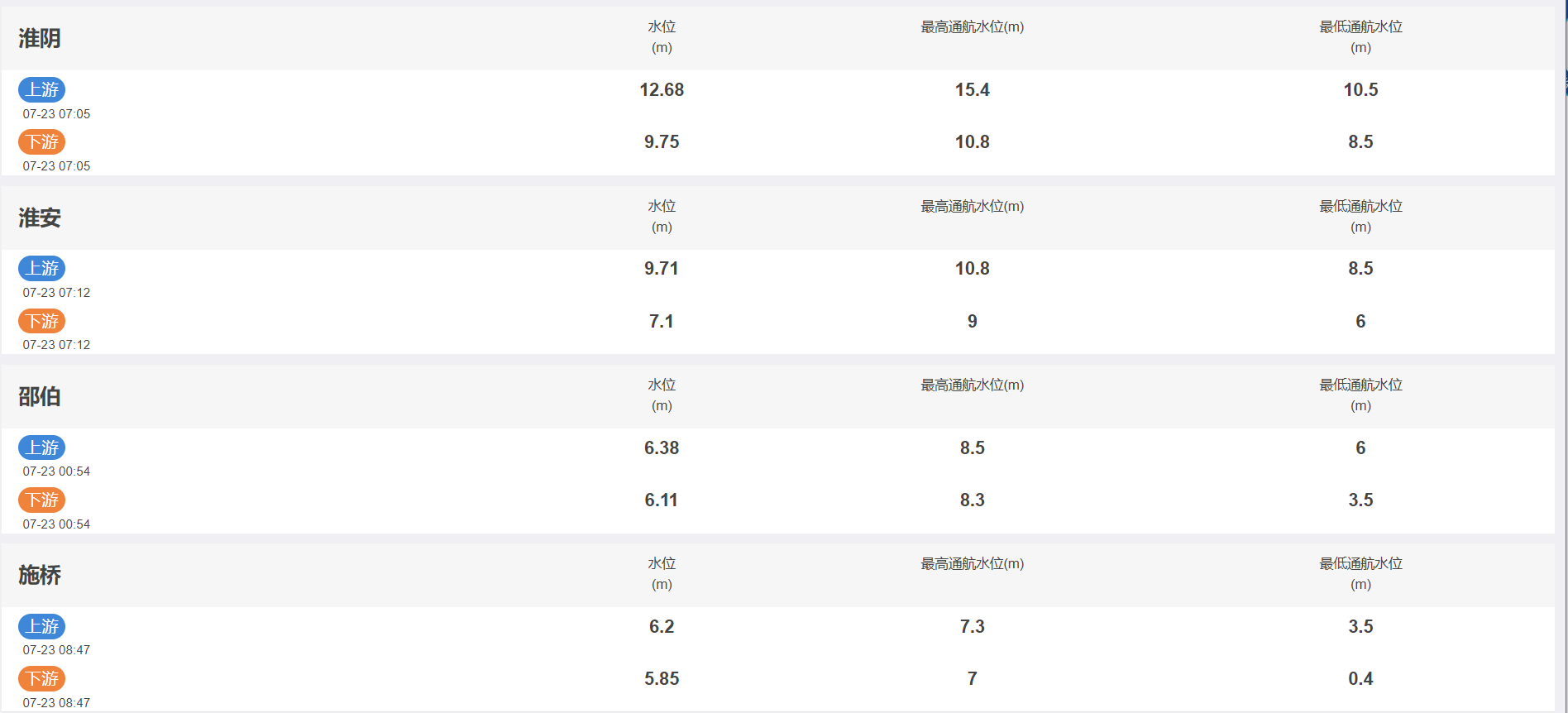Click 最高通航水位 header in 淮阴 section
This screenshot has width=1568, height=713.
tap(973, 27)
